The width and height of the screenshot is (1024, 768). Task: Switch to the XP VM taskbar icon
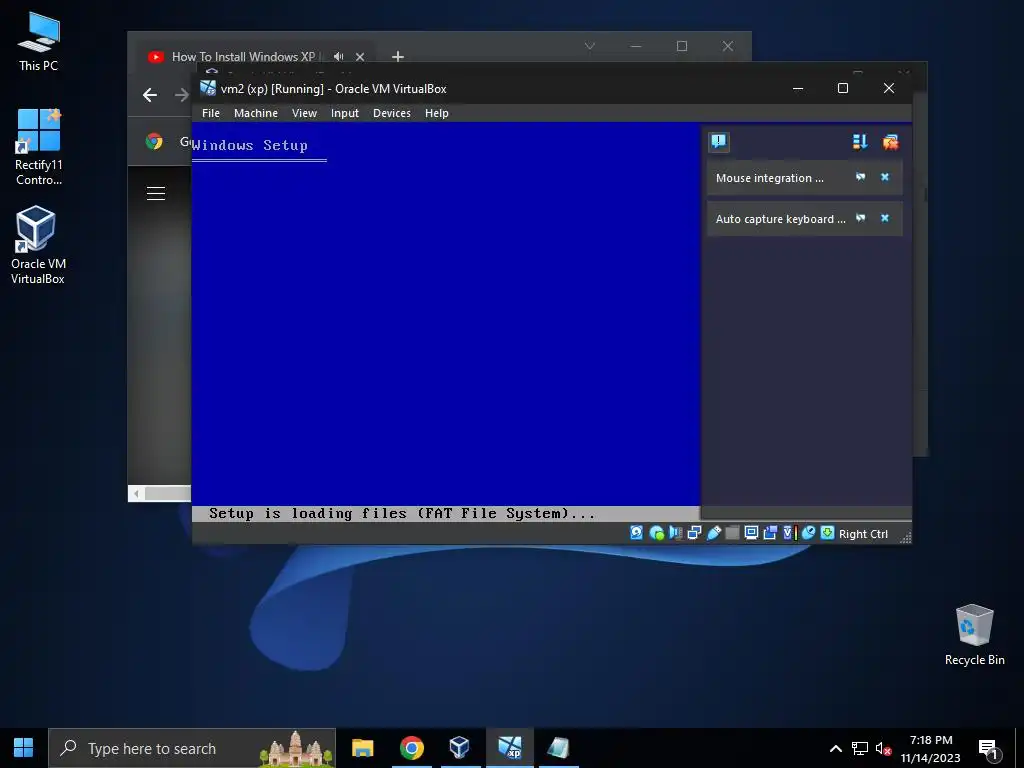pyautogui.click(x=509, y=748)
